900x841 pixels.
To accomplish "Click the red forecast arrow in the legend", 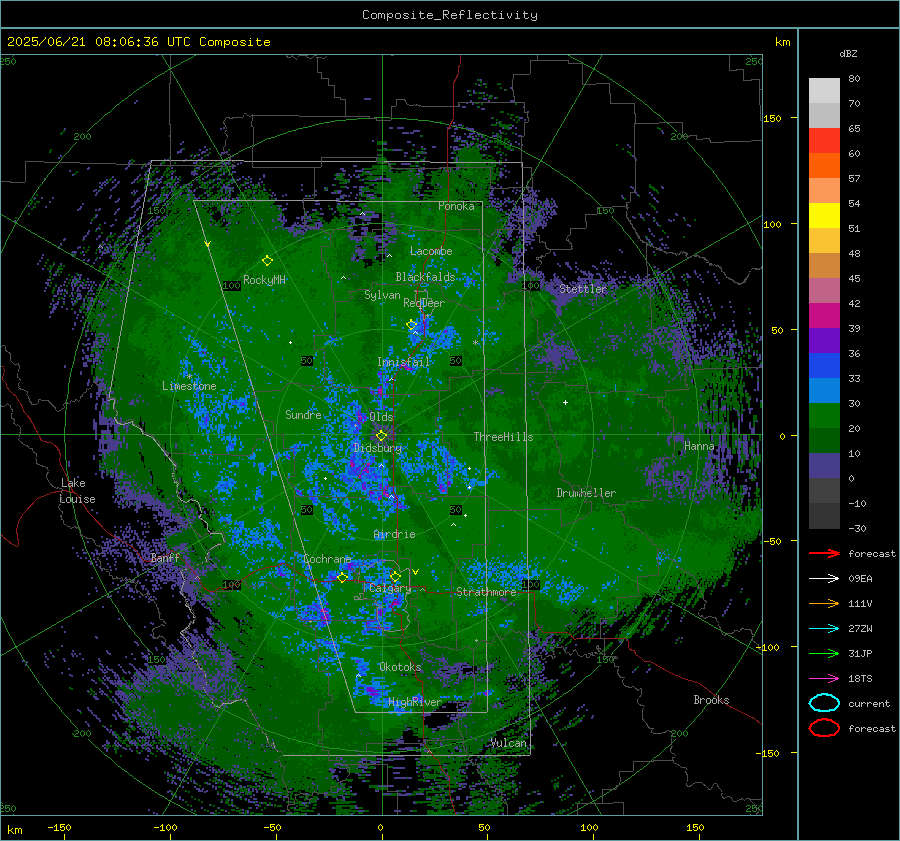I will [824, 553].
